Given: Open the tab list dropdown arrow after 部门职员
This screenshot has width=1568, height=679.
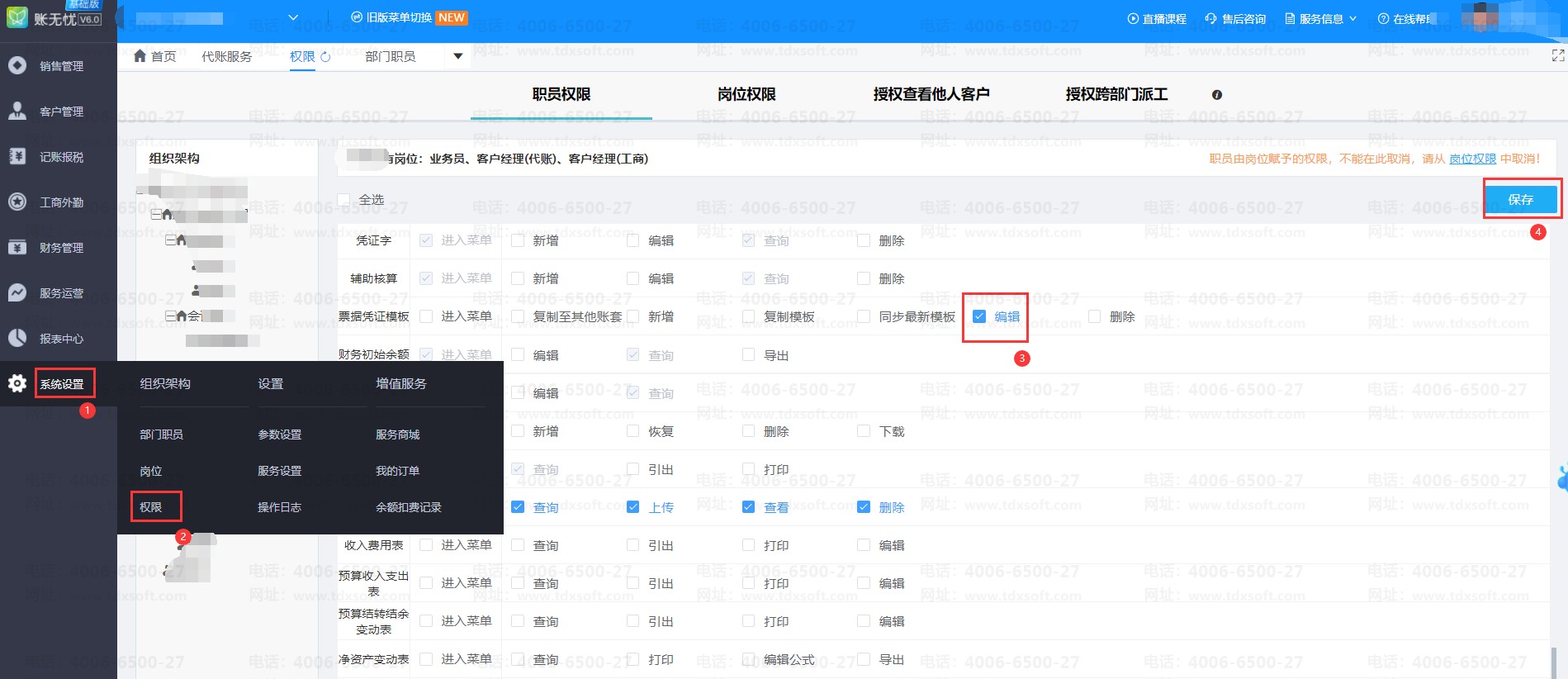Looking at the screenshot, I should pyautogui.click(x=458, y=57).
